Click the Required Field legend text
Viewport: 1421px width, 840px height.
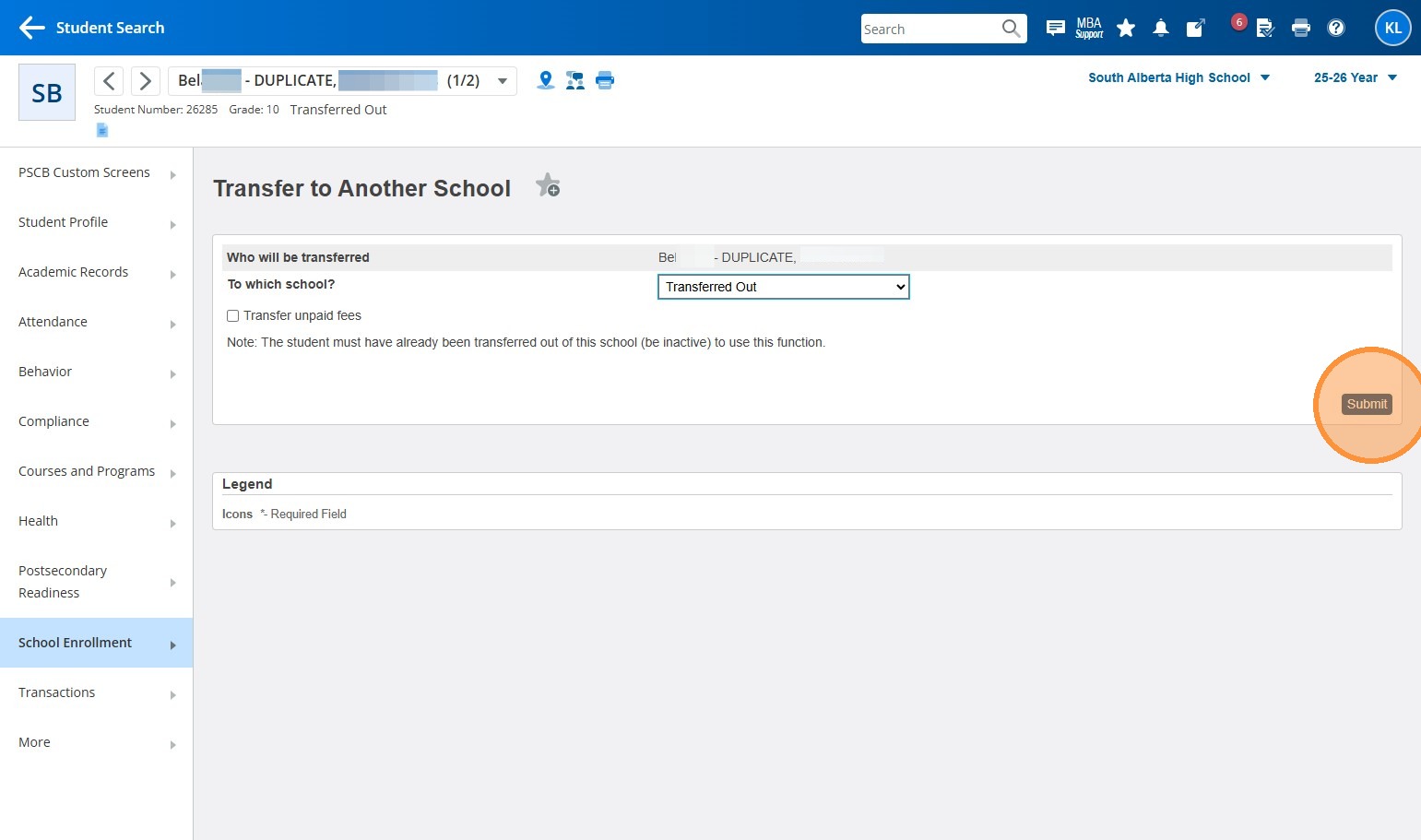coord(308,515)
